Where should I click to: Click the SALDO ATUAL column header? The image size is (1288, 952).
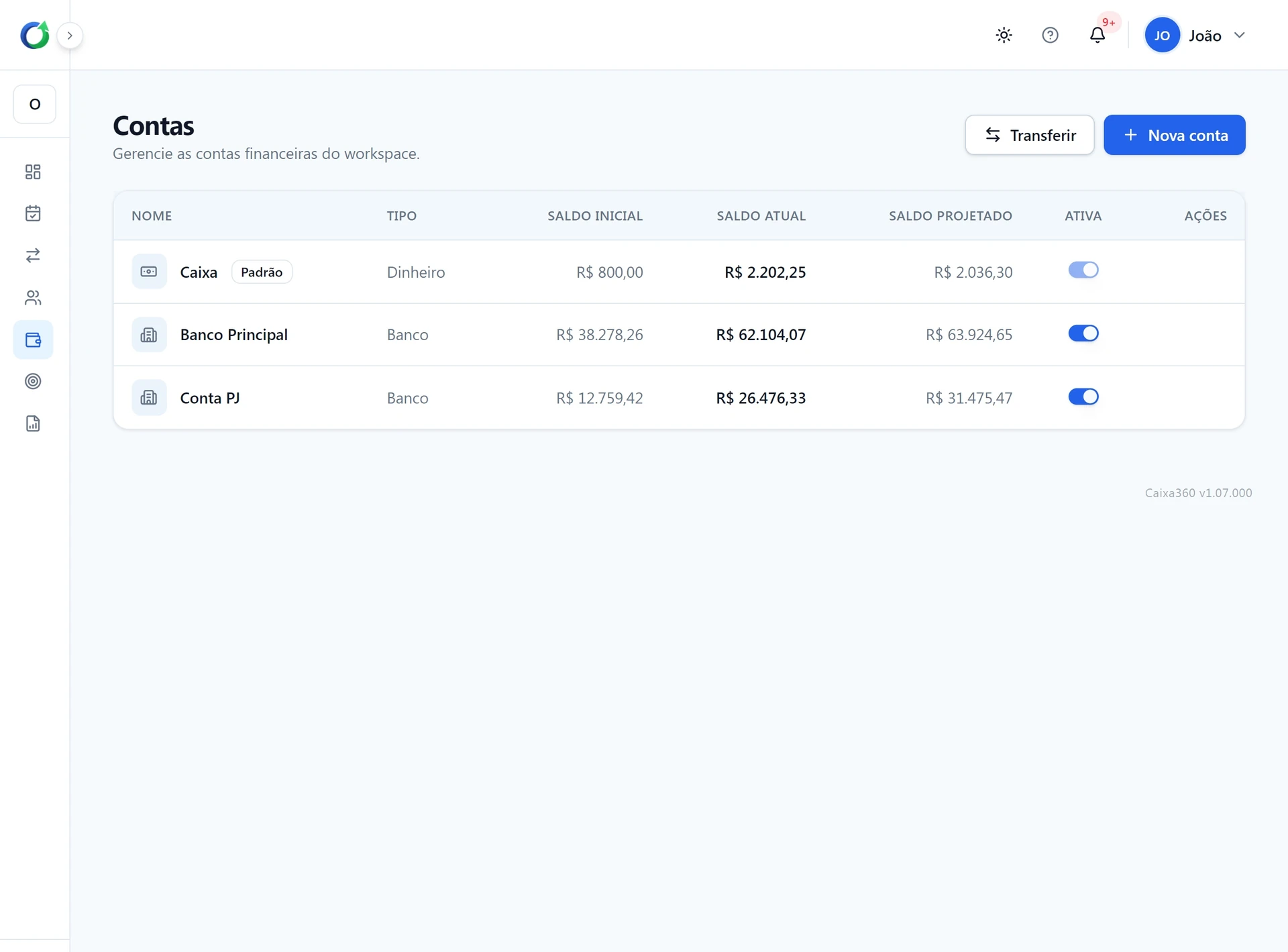761,216
